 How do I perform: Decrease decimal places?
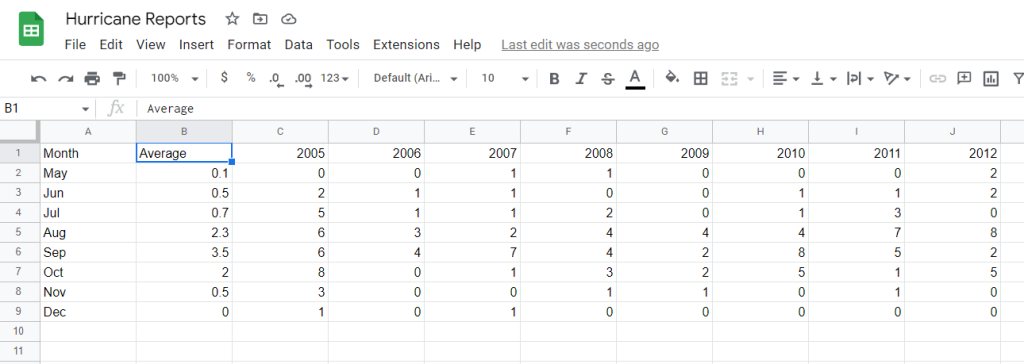277,78
